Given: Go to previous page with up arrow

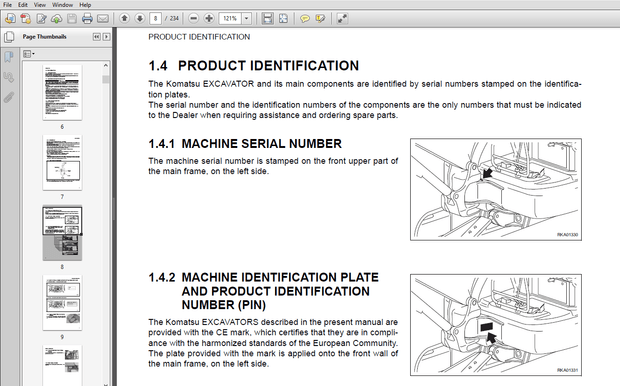Looking at the screenshot, I should point(125,18).
